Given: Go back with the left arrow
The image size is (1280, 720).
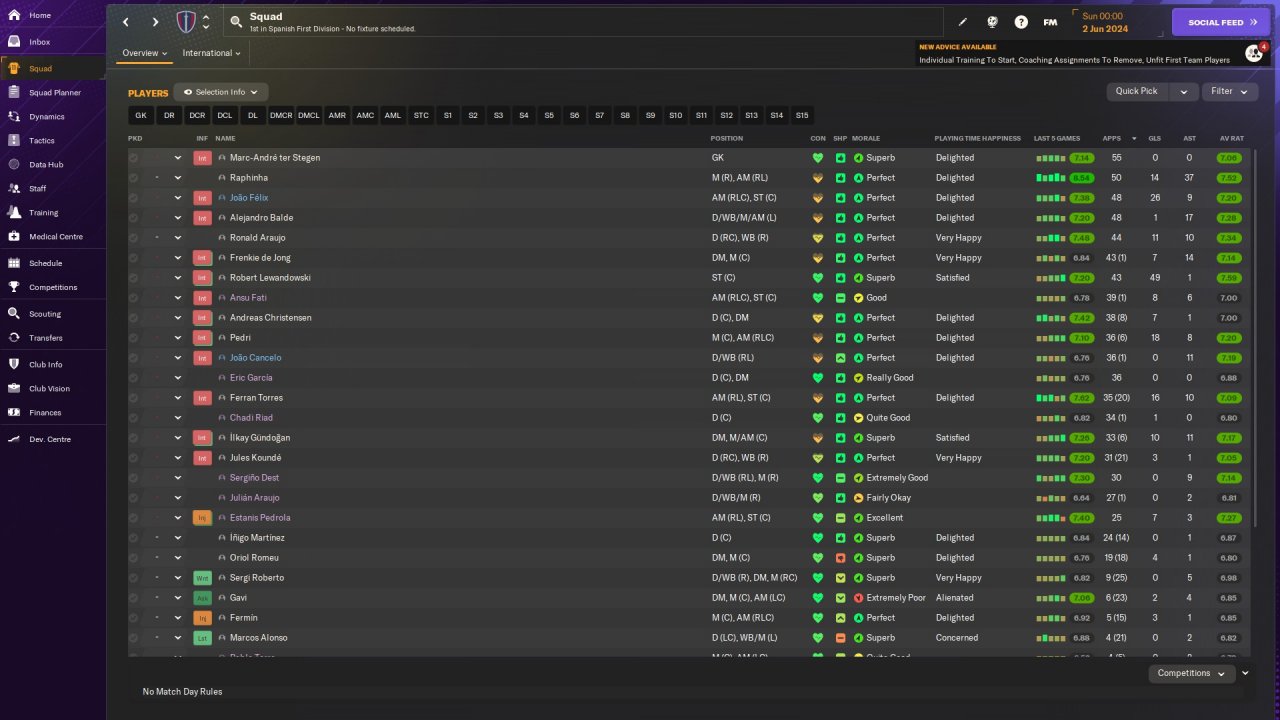Looking at the screenshot, I should tap(126, 22).
